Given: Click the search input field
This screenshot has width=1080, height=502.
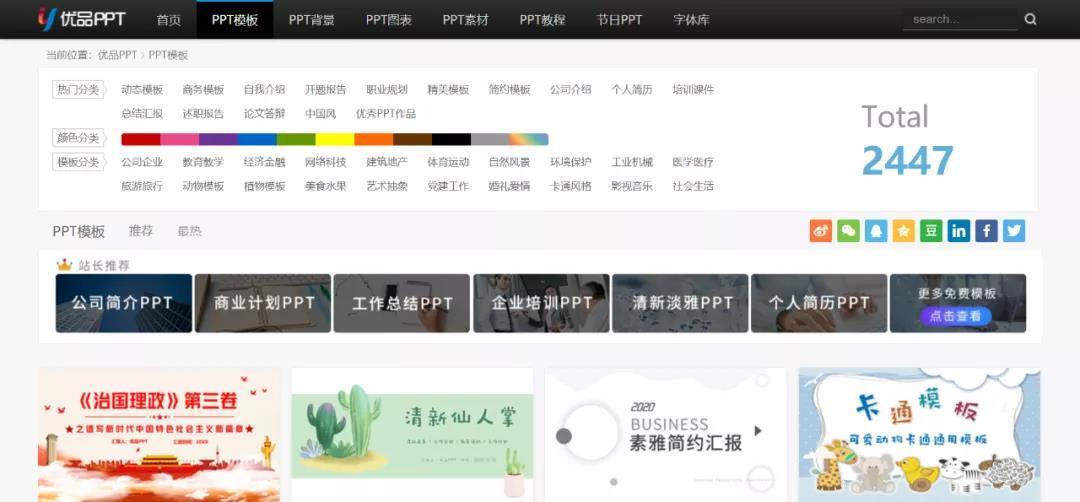Looking at the screenshot, I should tap(958, 19).
